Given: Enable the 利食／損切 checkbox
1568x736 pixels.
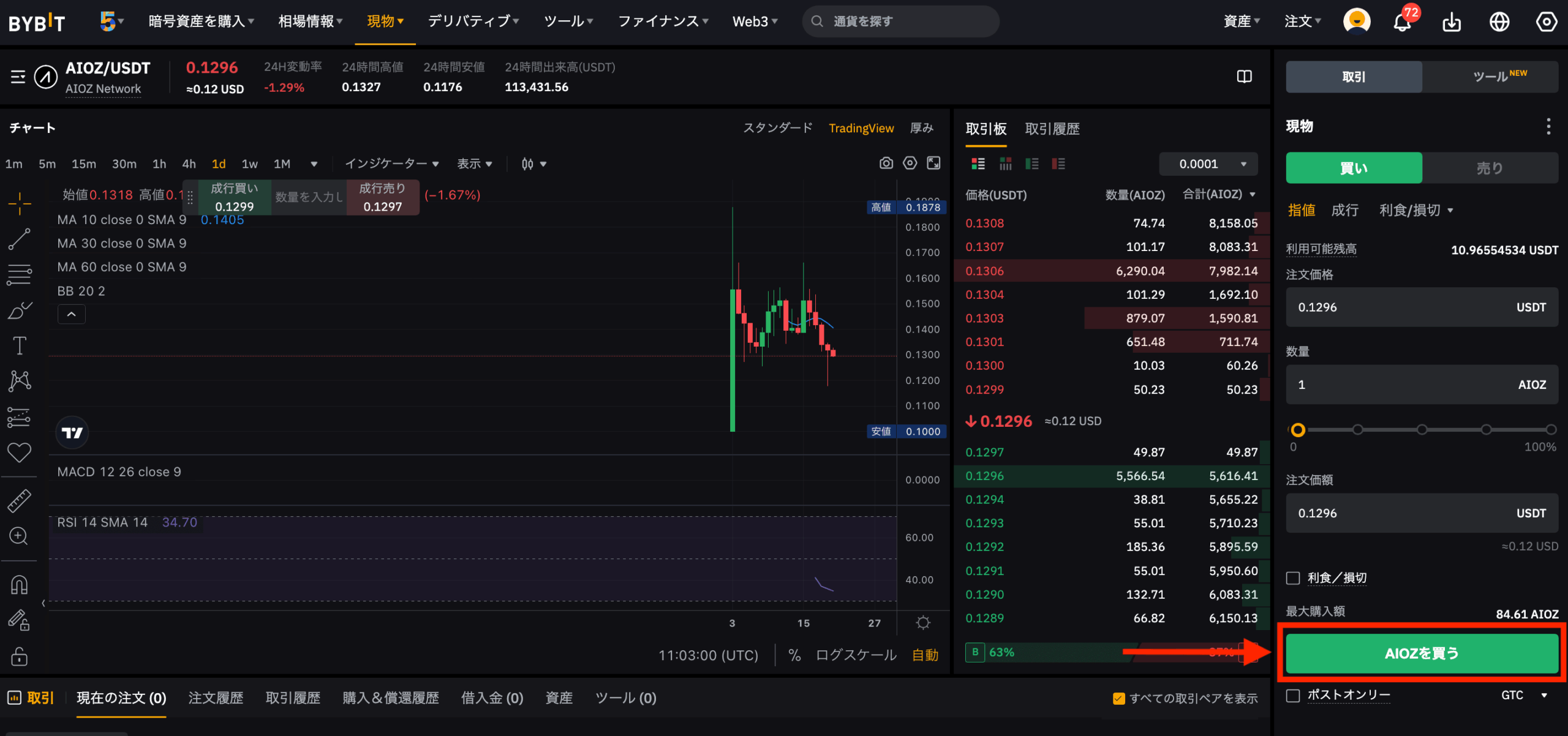Looking at the screenshot, I should (1293, 578).
